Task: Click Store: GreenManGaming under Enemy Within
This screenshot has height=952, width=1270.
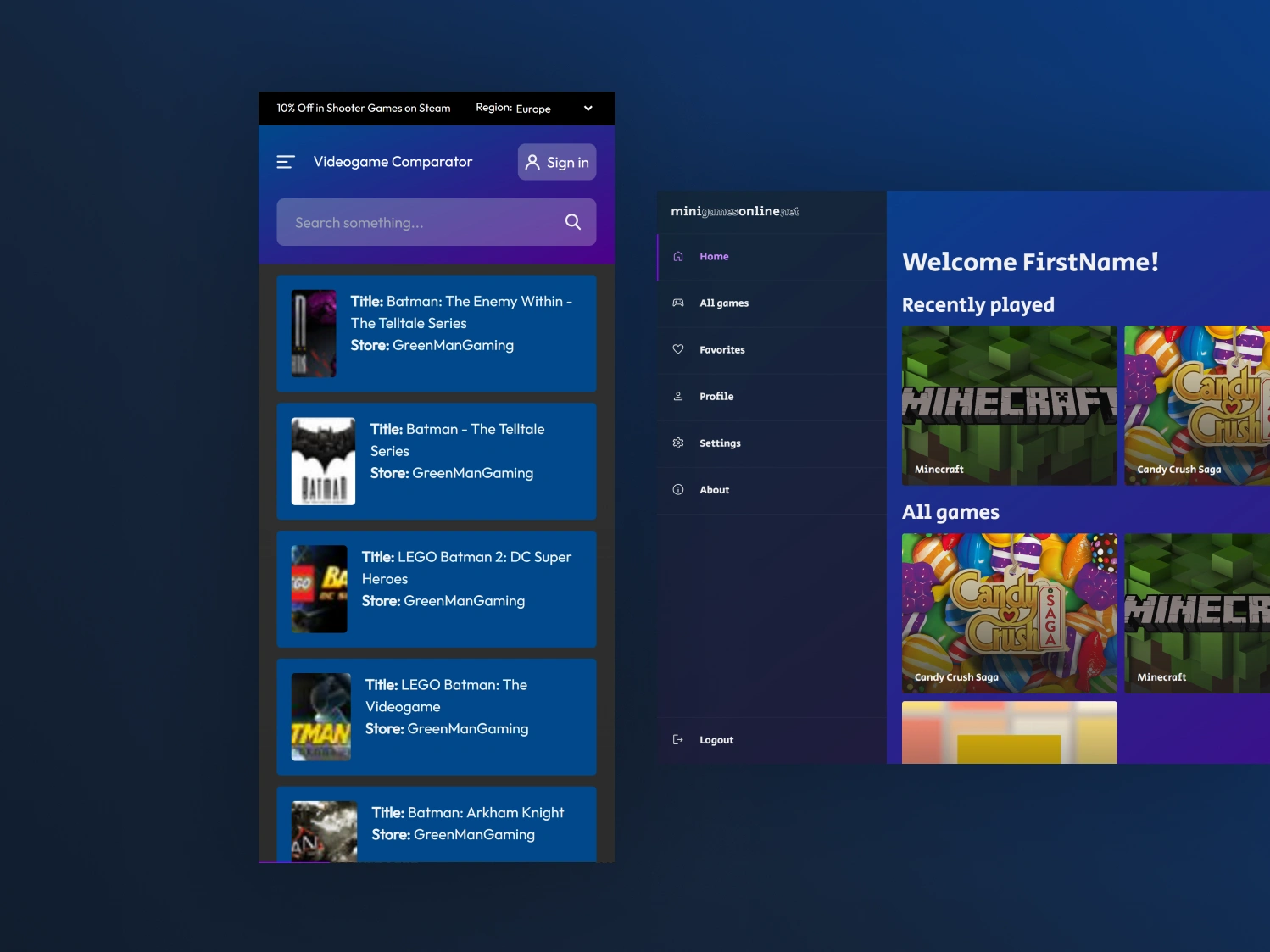Action: [x=432, y=345]
